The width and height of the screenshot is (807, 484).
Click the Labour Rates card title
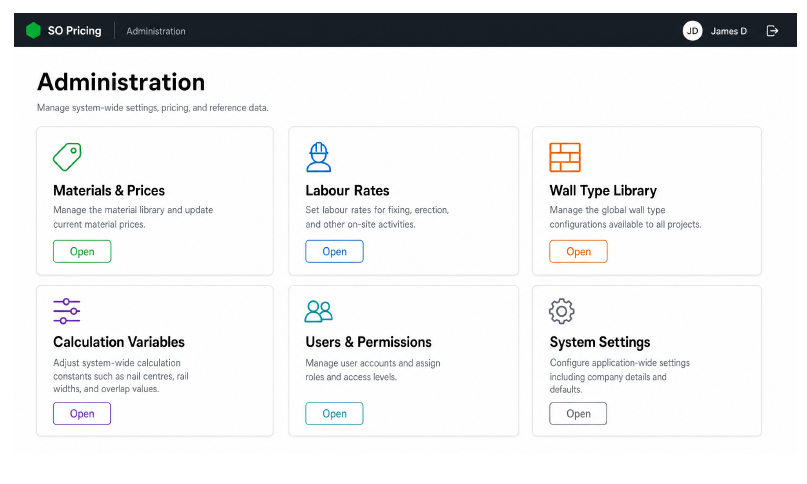point(347,191)
